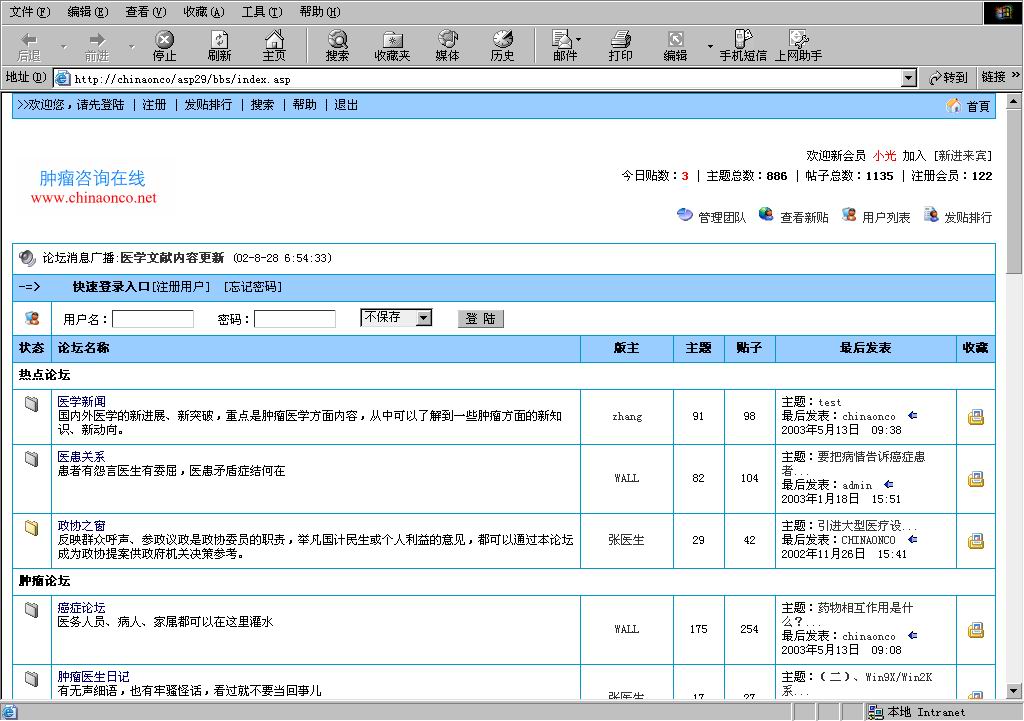Open the 注册 link in top navigation
Screen dimensions: 1024x721
point(154,104)
